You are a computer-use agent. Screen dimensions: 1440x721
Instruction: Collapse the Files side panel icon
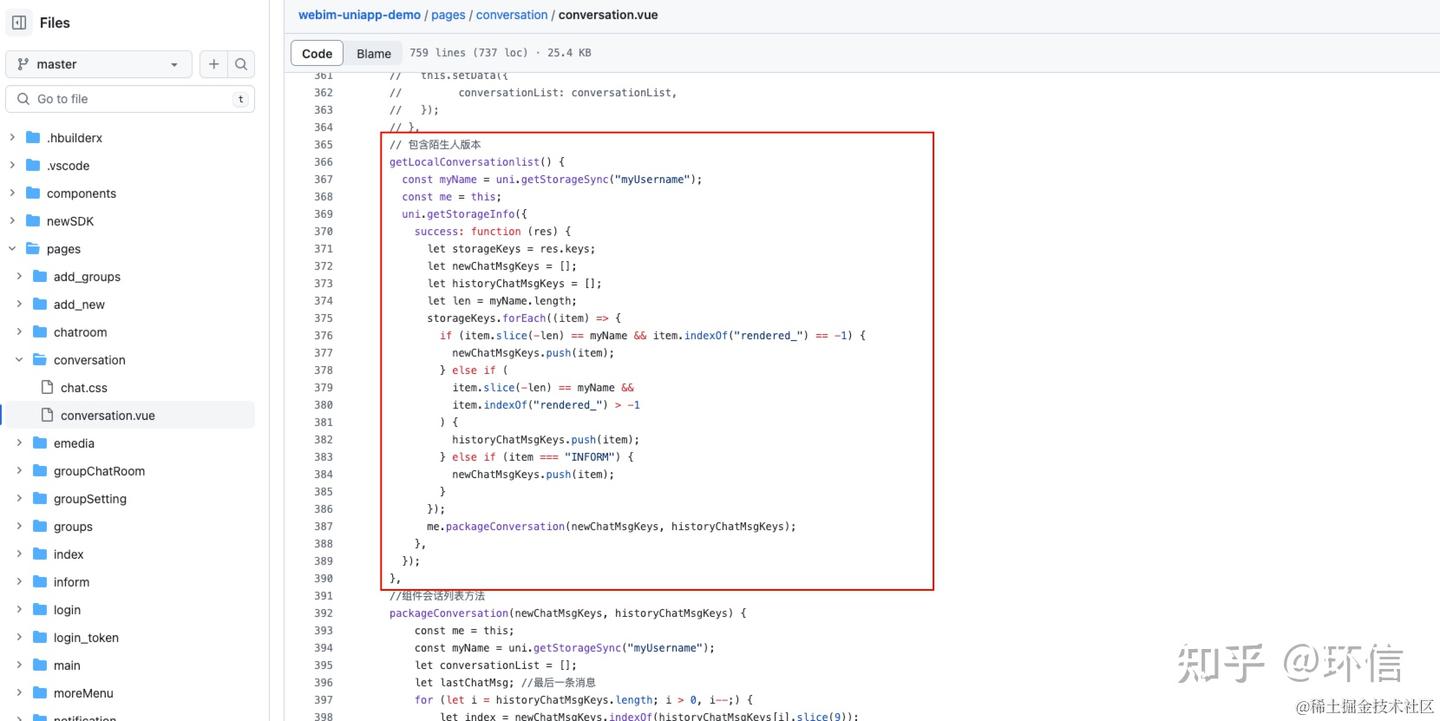[17, 21]
